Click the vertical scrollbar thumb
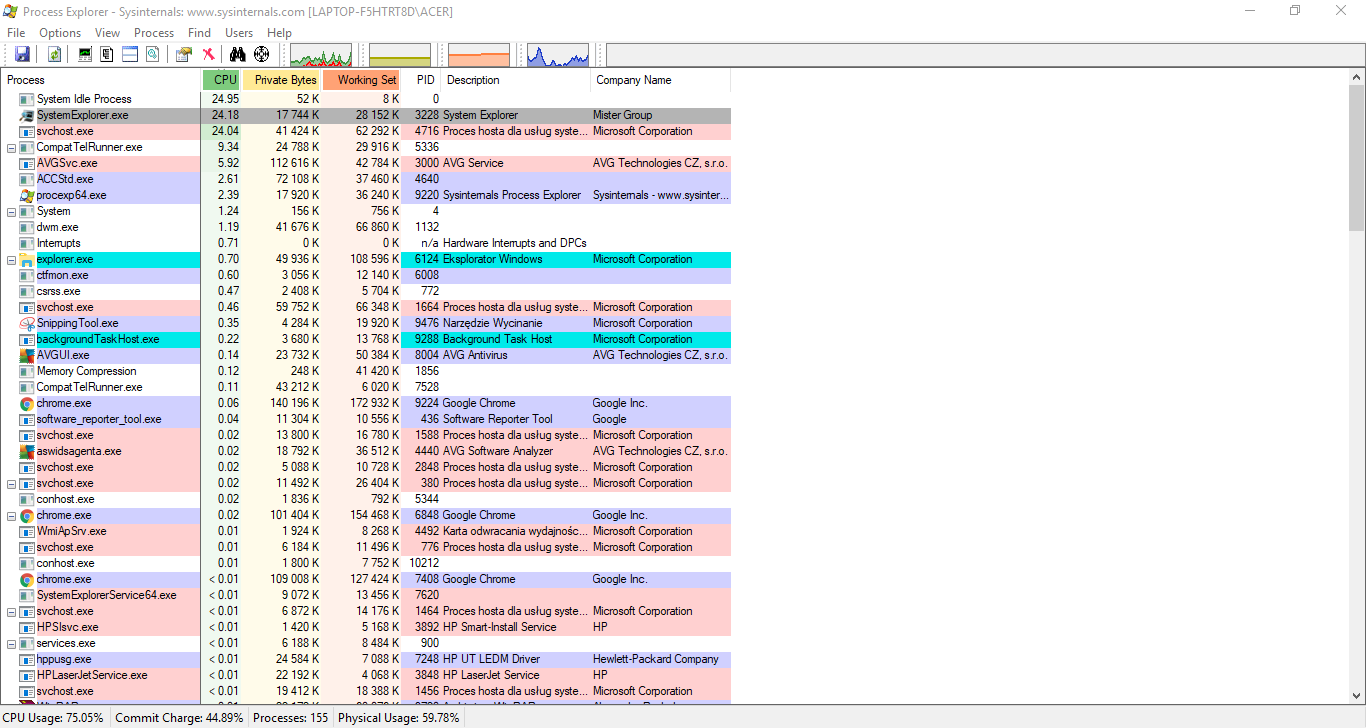 [x=1357, y=158]
